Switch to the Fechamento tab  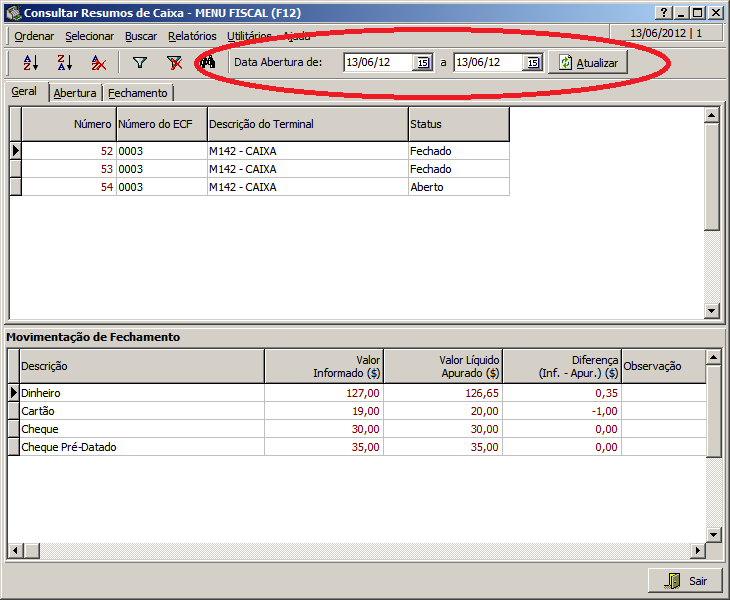click(138, 93)
